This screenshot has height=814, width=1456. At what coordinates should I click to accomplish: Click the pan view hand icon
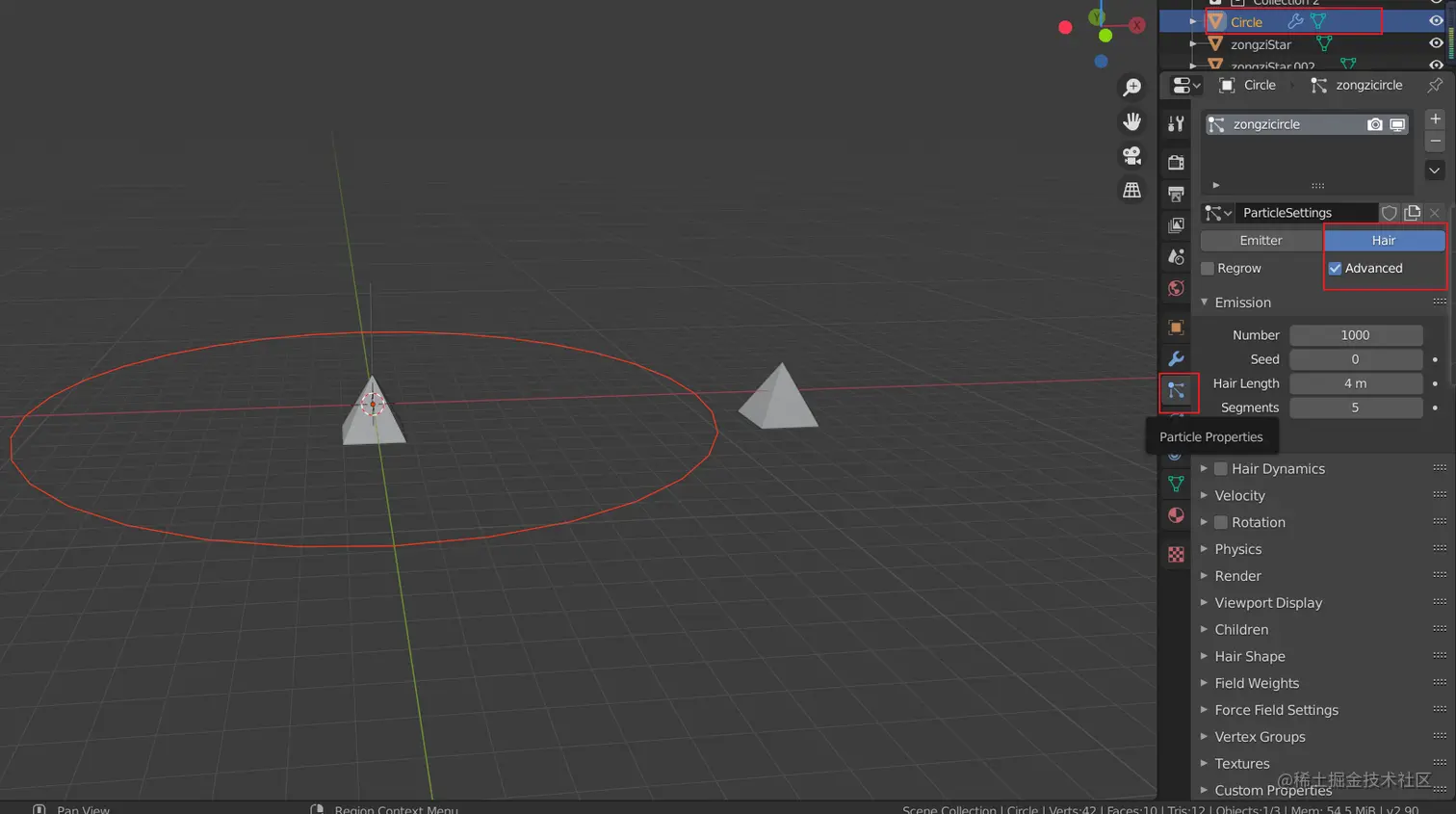[x=1132, y=121]
